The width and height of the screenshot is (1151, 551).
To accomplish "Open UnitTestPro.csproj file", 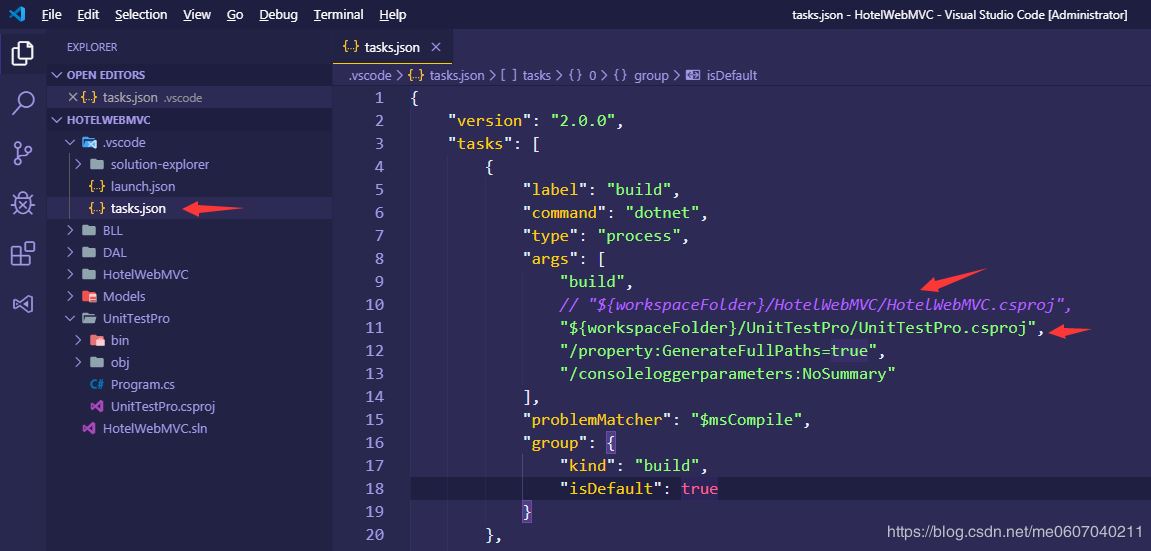I will (x=189, y=406).
